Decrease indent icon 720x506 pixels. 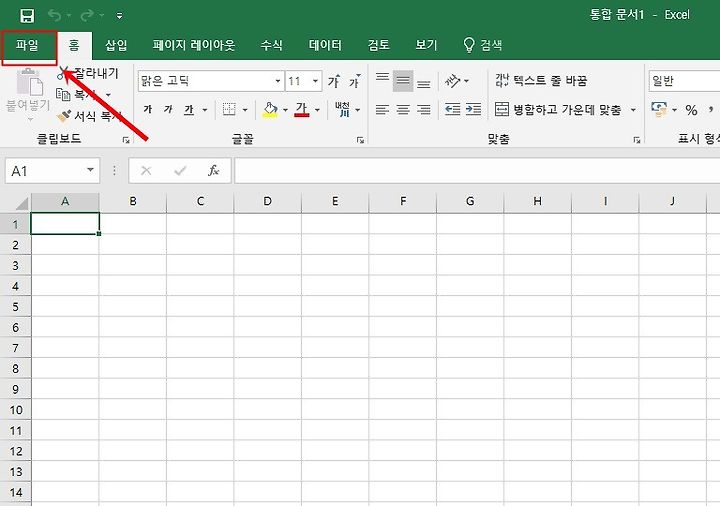point(453,109)
